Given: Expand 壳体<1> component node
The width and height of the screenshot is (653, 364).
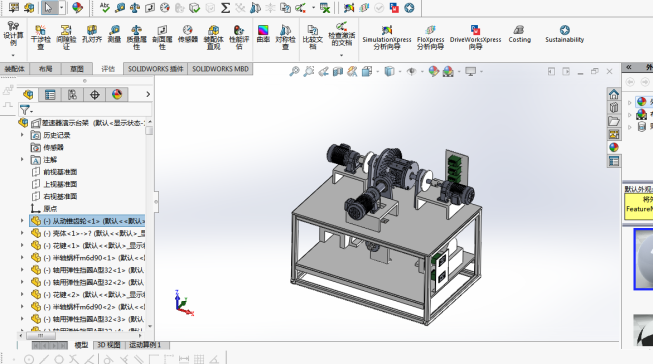Looking at the screenshot, I should (x=22, y=233).
